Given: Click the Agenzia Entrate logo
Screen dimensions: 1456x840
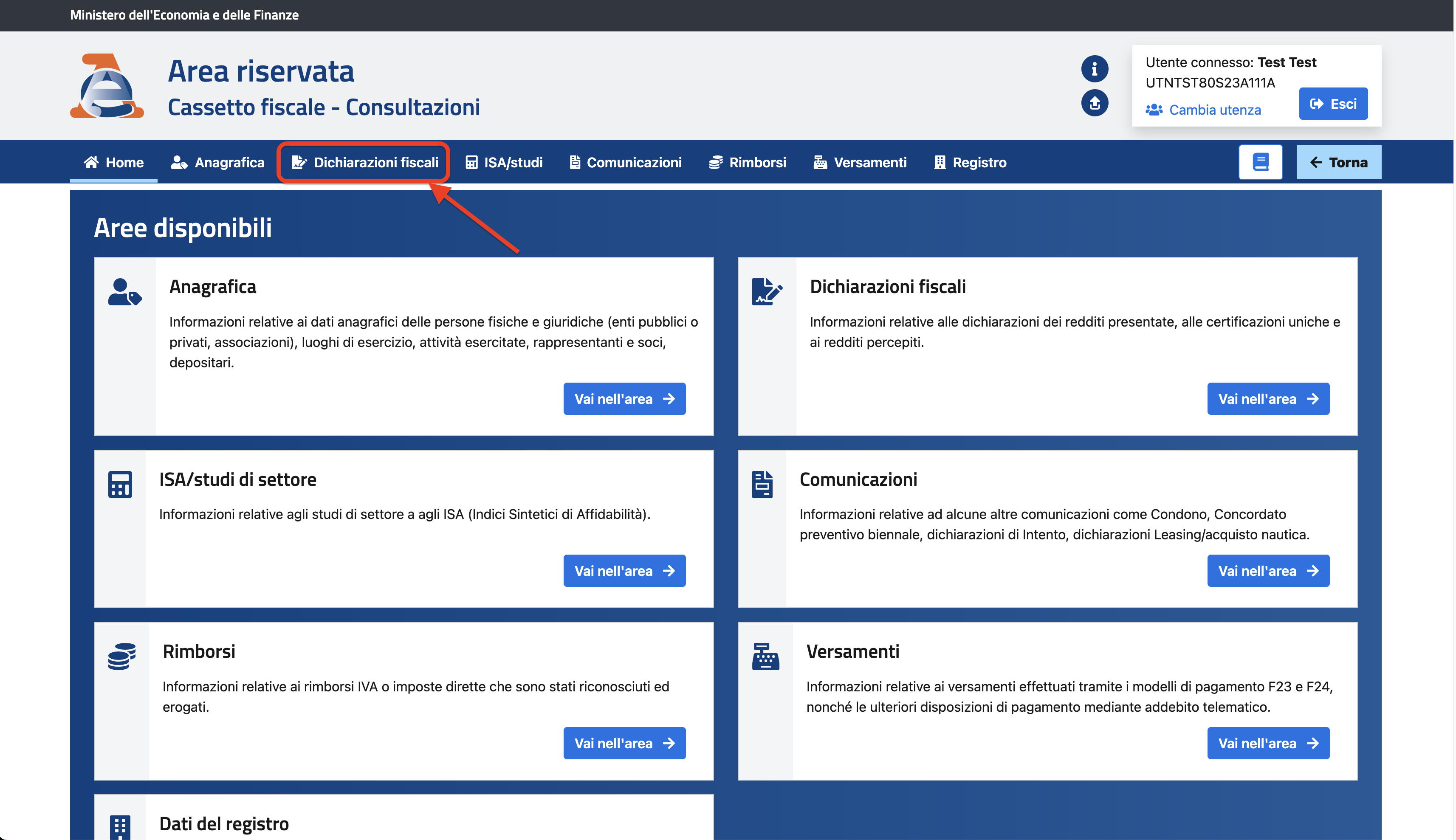Looking at the screenshot, I should [107, 86].
